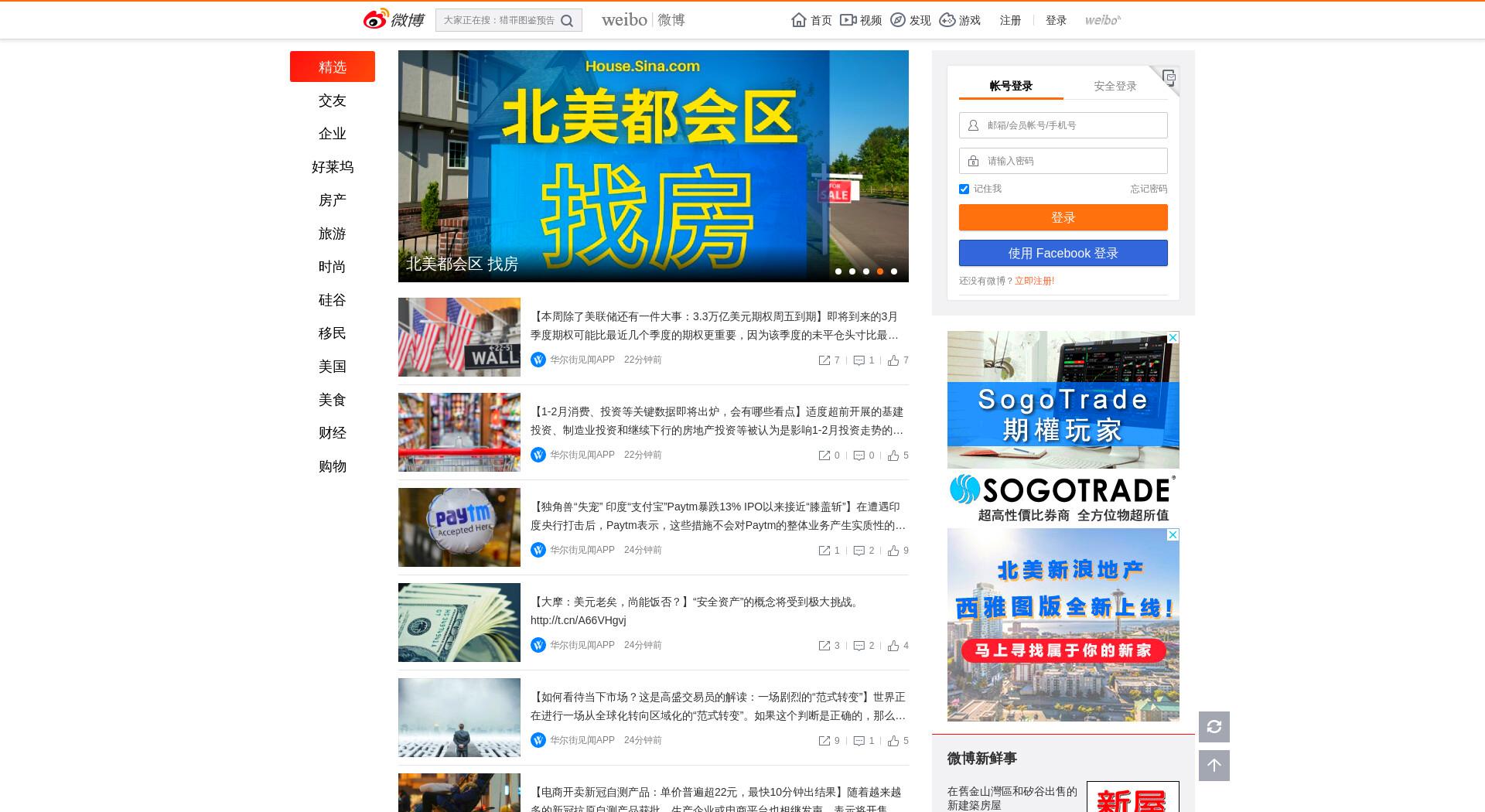Select the fifth carousel dot
Viewport: 1485px width, 812px height.
[x=894, y=271]
